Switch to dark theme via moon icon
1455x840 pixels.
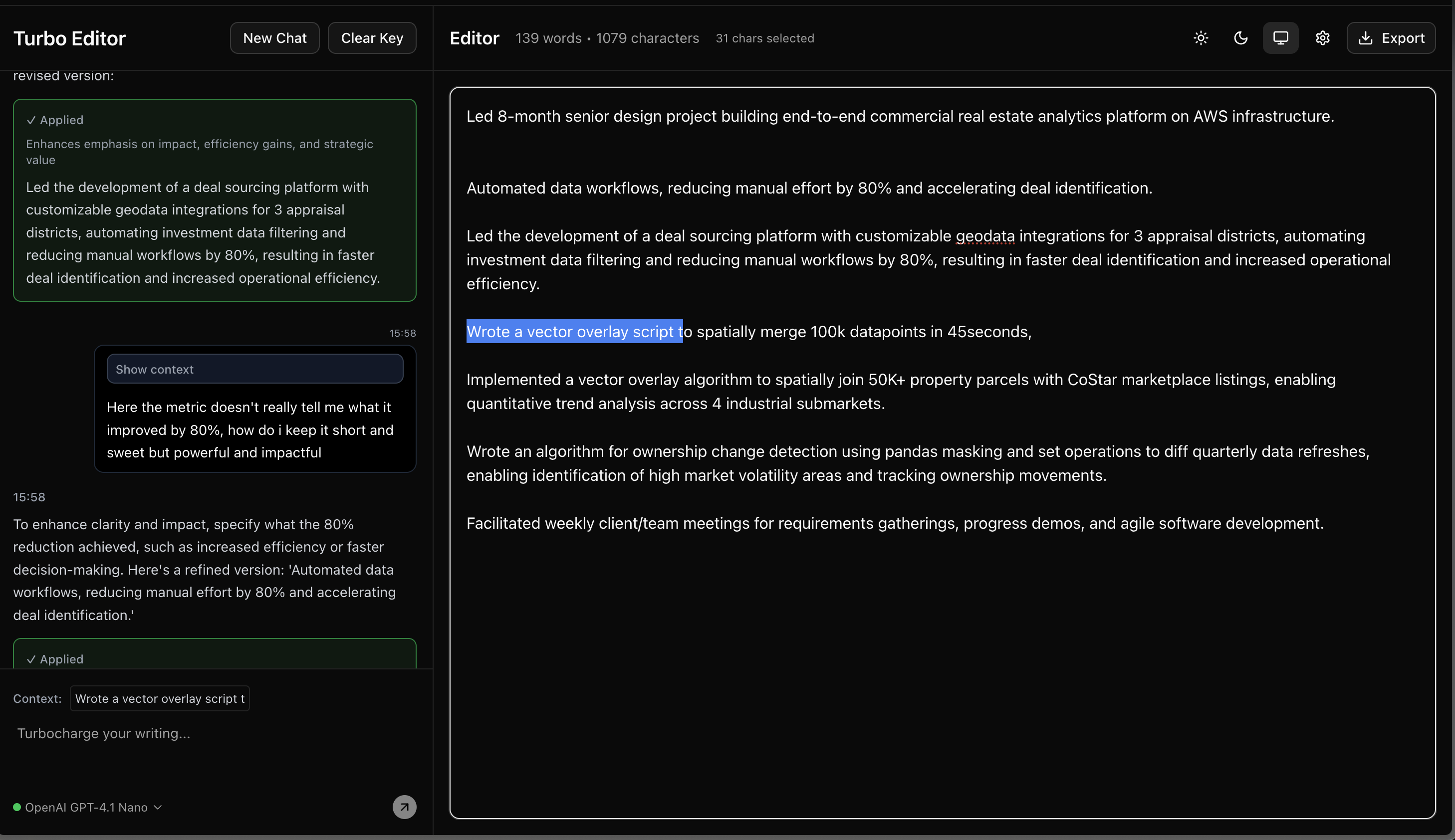pyautogui.click(x=1240, y=37)
